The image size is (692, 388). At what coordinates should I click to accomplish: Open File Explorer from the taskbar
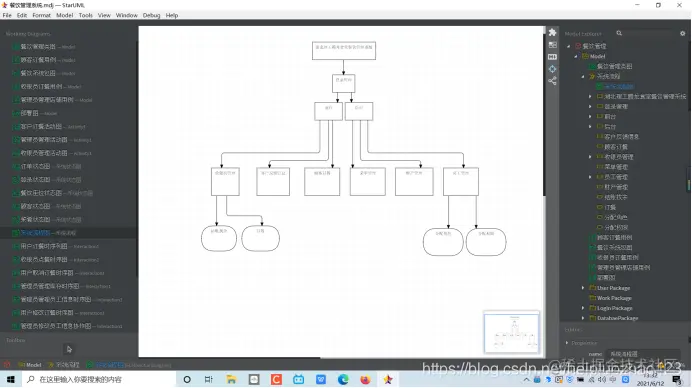coord(231,379)
